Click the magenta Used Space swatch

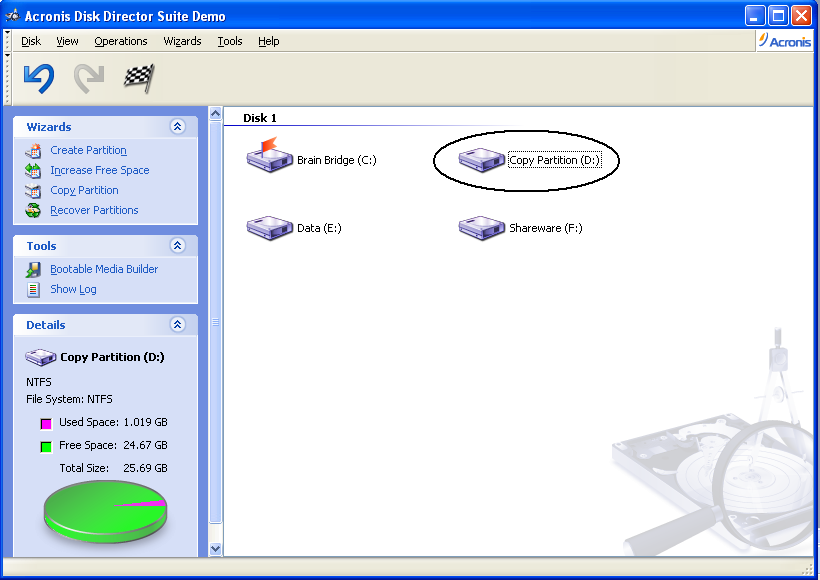click(x=46, y=424)
